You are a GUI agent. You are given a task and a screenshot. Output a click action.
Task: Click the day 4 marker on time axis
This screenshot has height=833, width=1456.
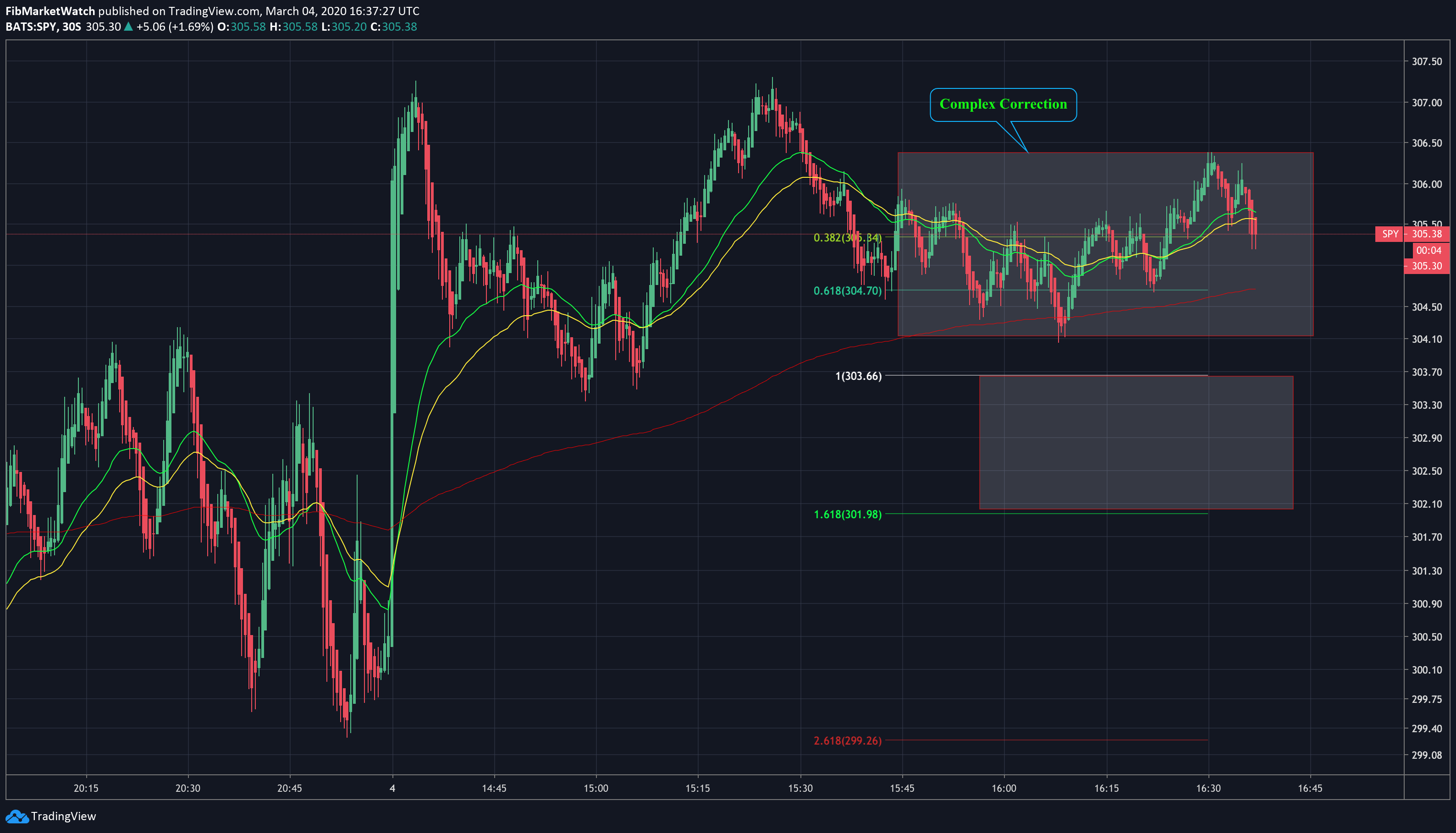tap(392, 789)
